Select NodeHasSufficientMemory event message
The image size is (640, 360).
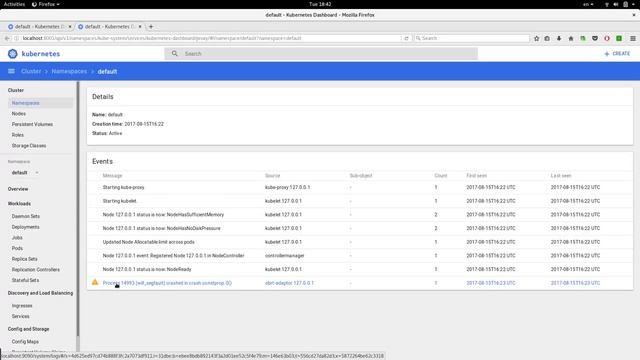[x=163, y=214]
